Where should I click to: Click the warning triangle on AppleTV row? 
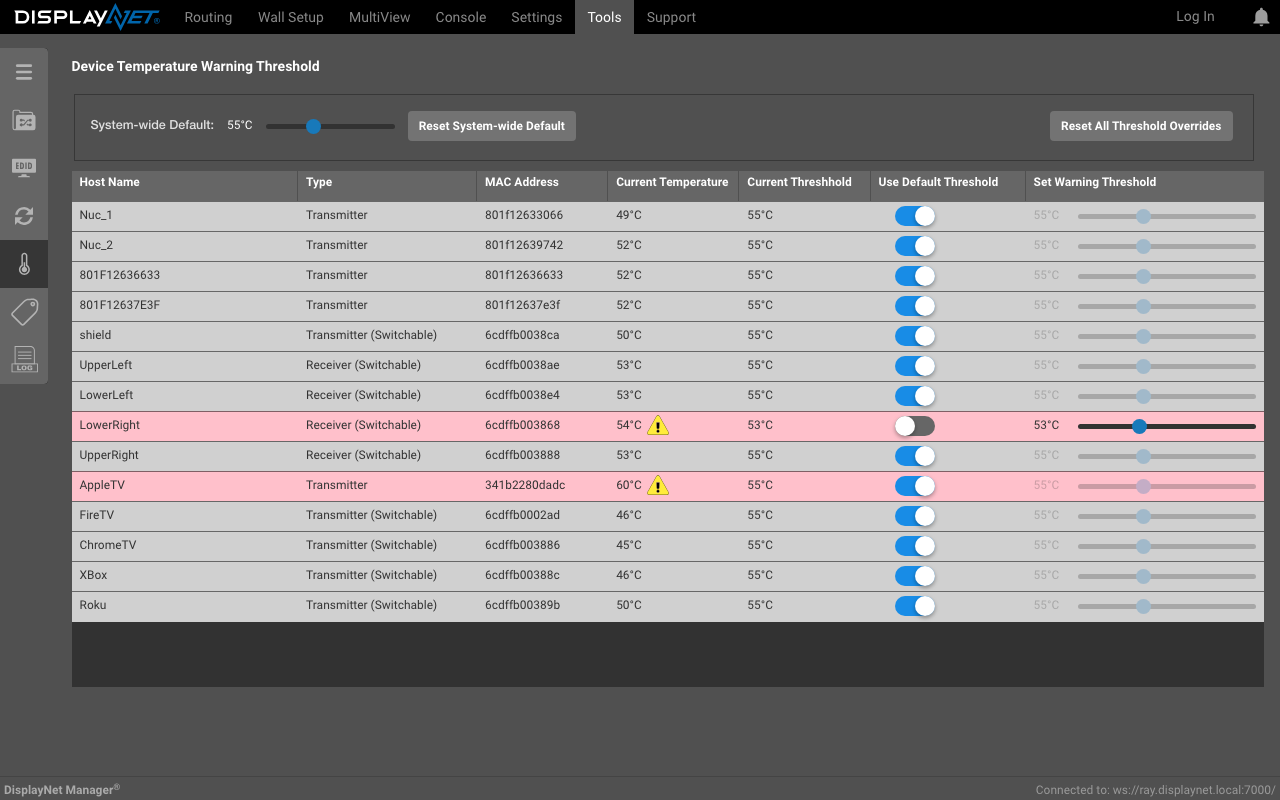(x=657, y=485)
